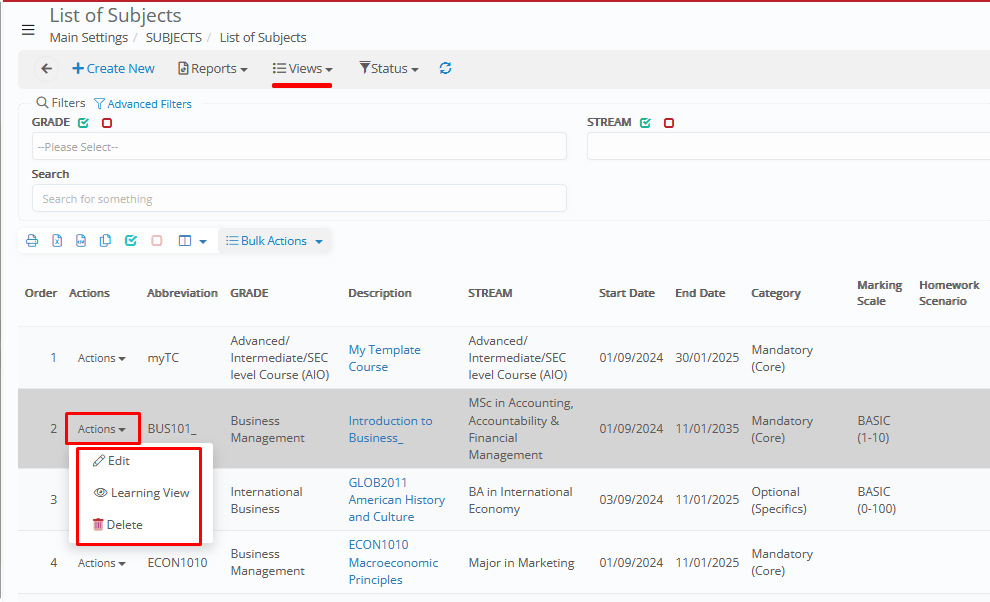
Task: Open the GRADE Please Select combo box
Action: pyautogui.click(x=299, y=147)
